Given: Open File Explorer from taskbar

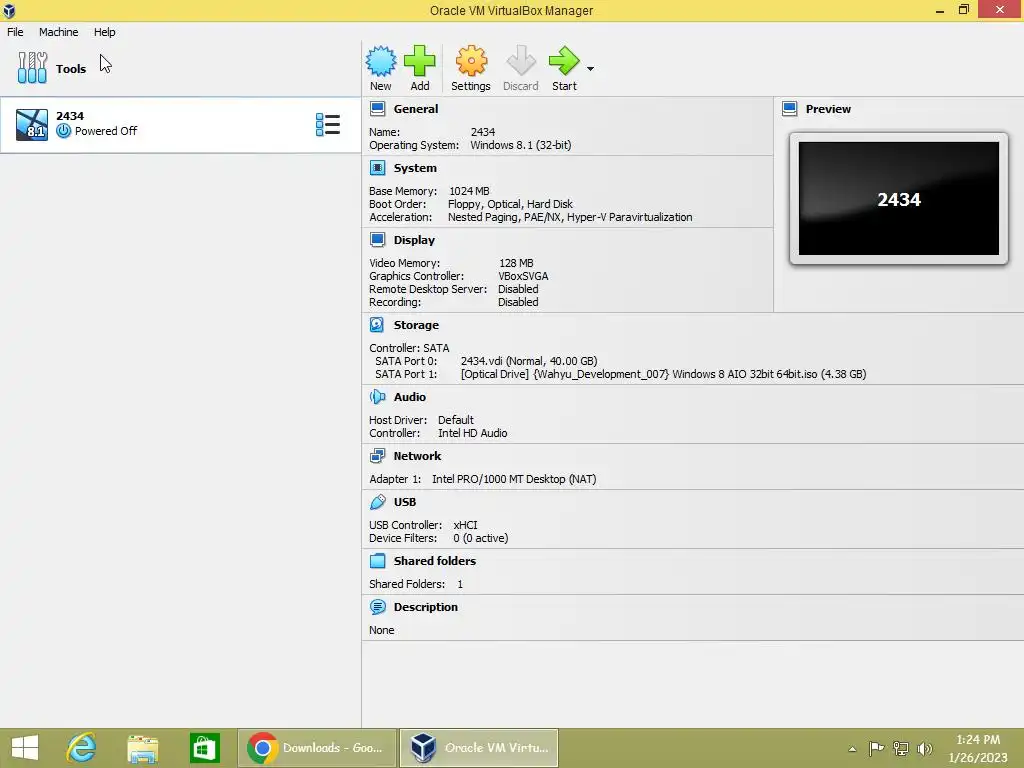Looking at the screenshot, I should click(142, 748).
